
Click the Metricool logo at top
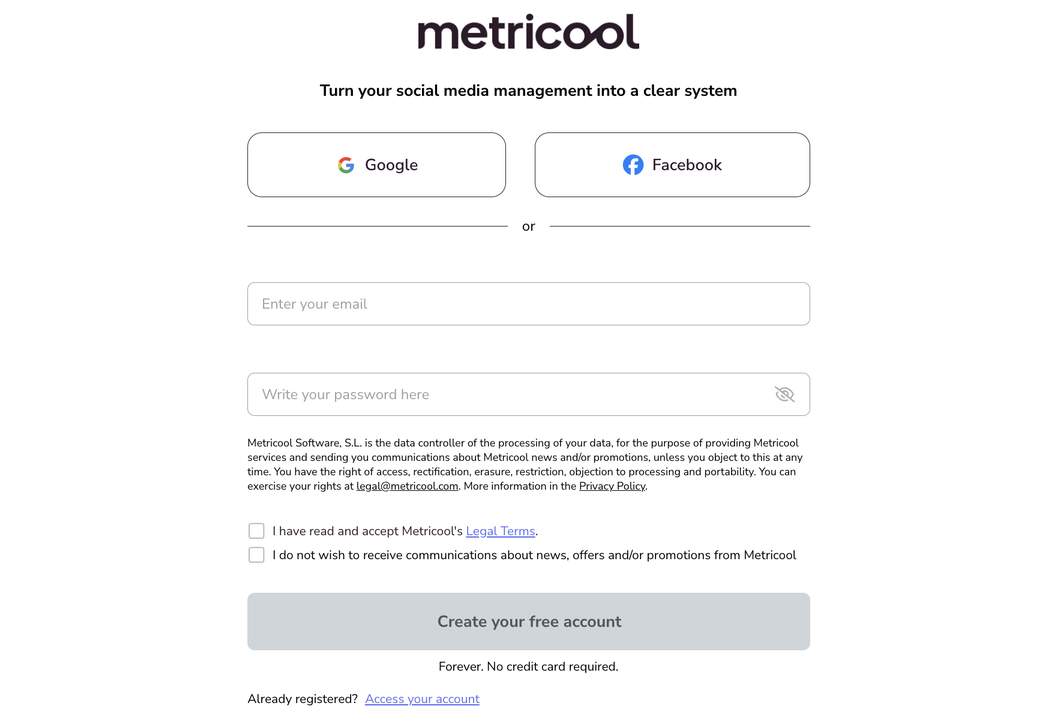528,32
